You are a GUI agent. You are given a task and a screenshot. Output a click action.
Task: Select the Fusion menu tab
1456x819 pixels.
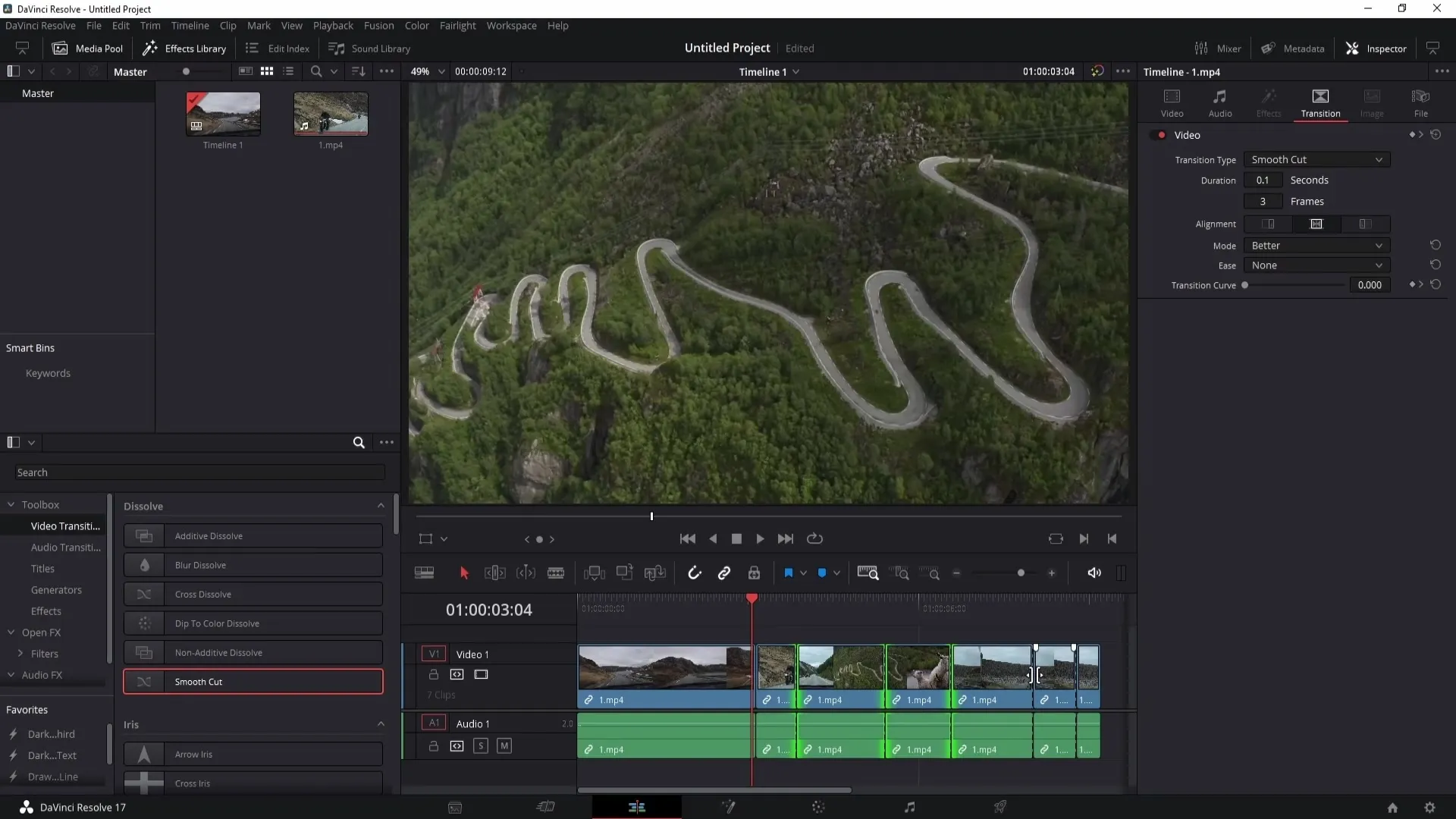[x=378, y=25]
